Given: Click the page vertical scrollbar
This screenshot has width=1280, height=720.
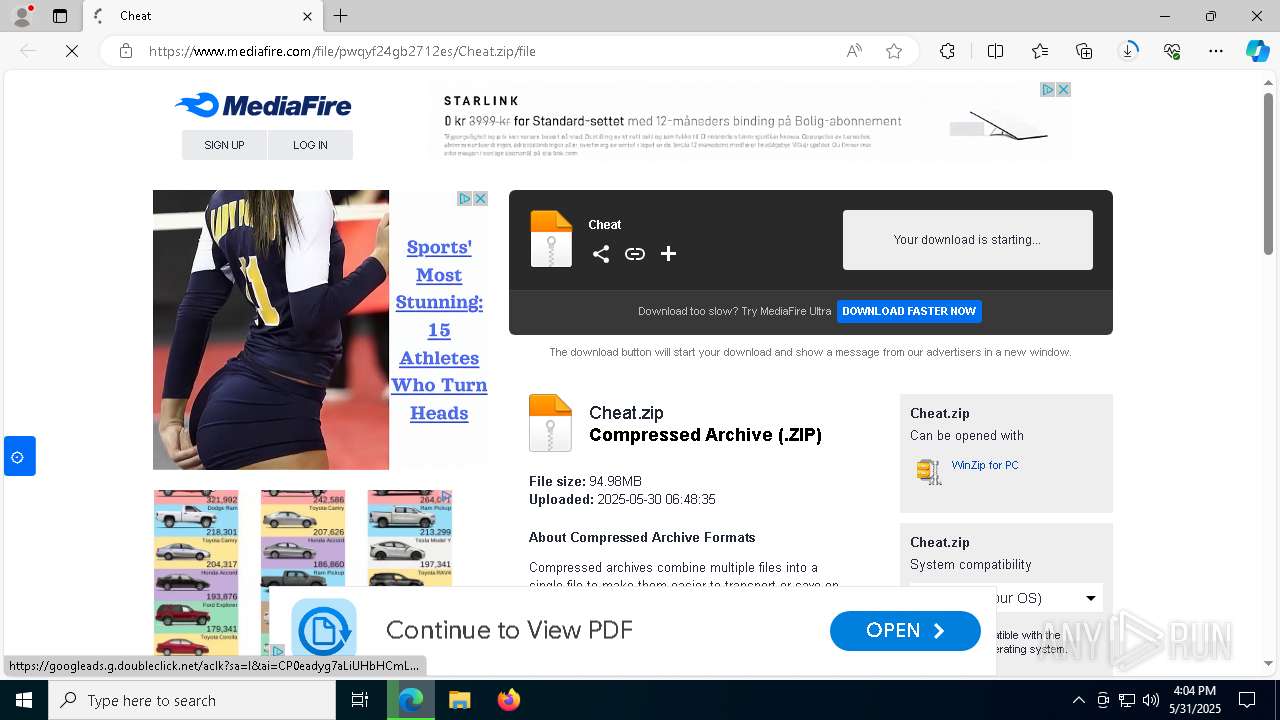Looking at the screenshot, I should point(1268,172).
